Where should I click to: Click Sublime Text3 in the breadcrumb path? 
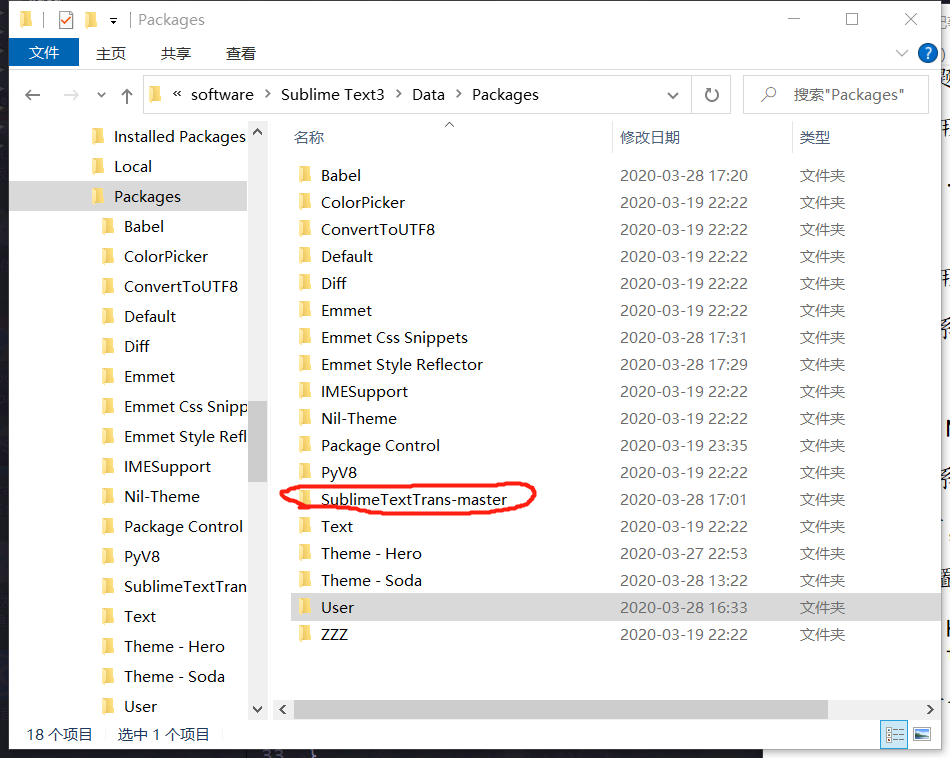click(333, 95)
